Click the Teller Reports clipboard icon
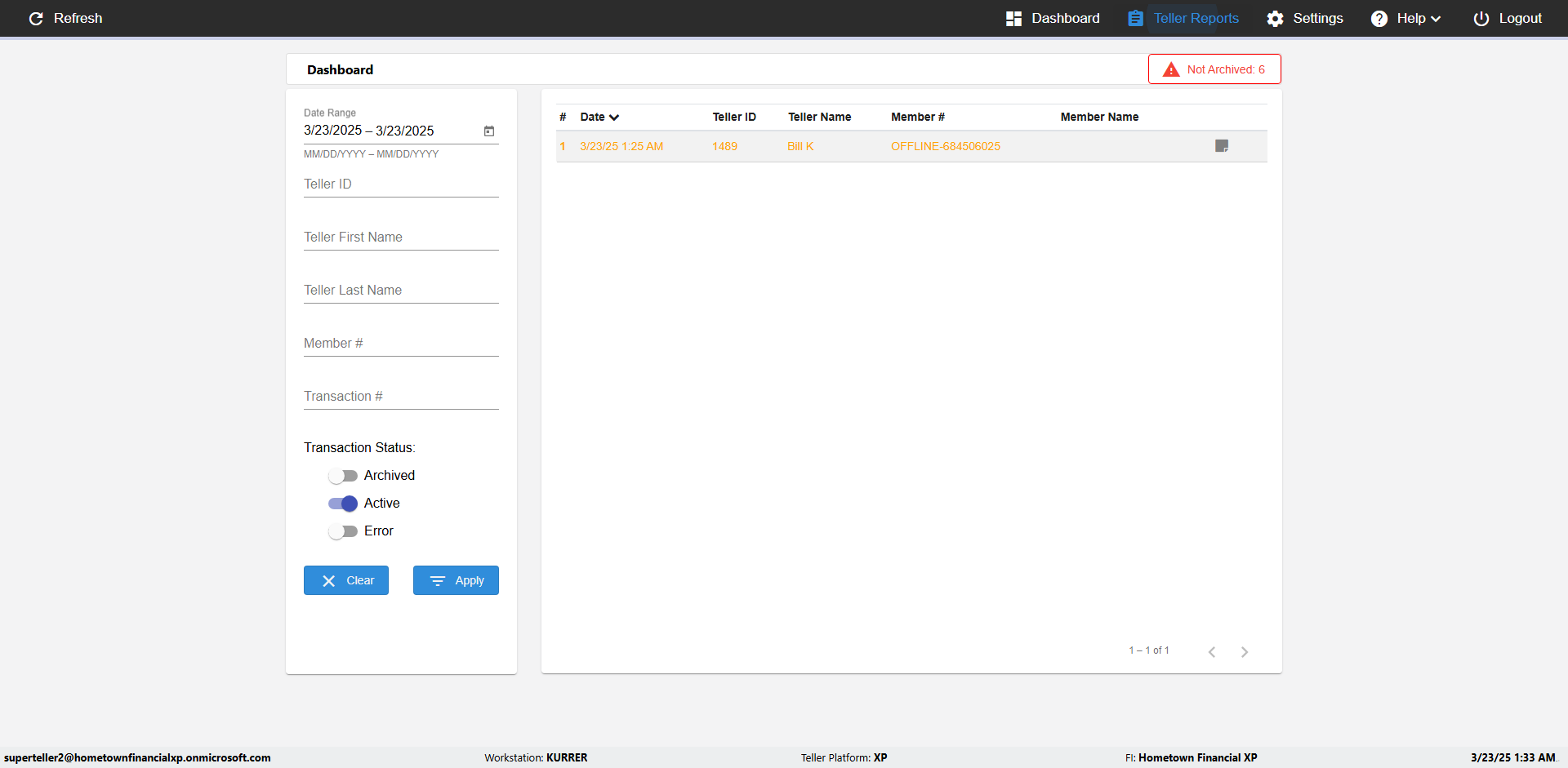Image resolution: width=1568 pixels, height=768 pixels. click(1135, 18)
